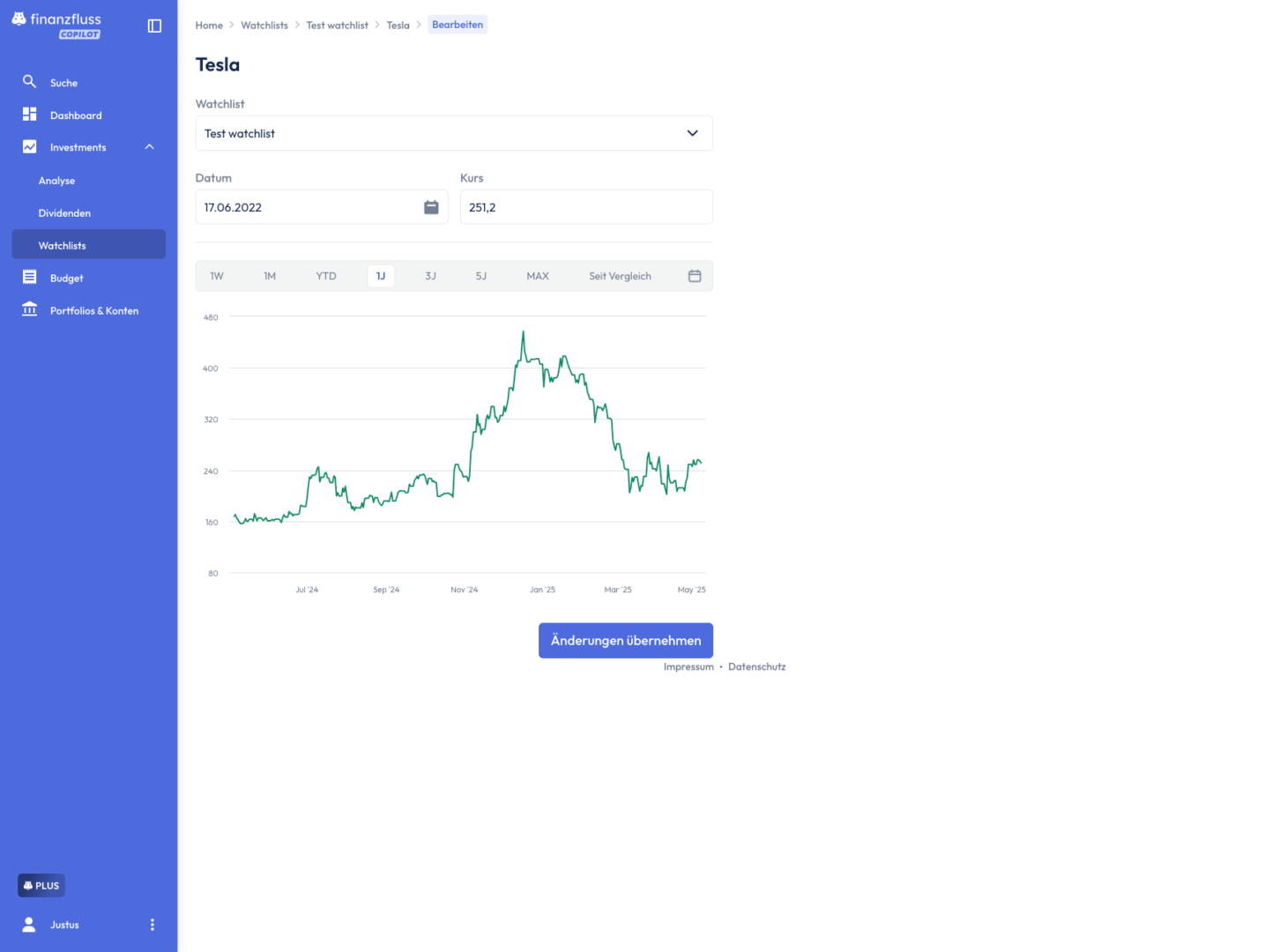Click the sidebar collapse panel icon

click(x=154, y=26)
